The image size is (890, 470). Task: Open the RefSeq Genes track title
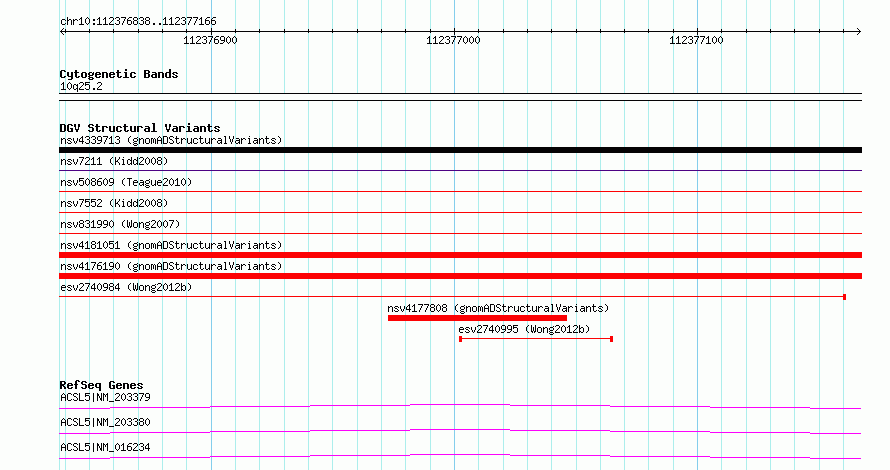[101, 385]
